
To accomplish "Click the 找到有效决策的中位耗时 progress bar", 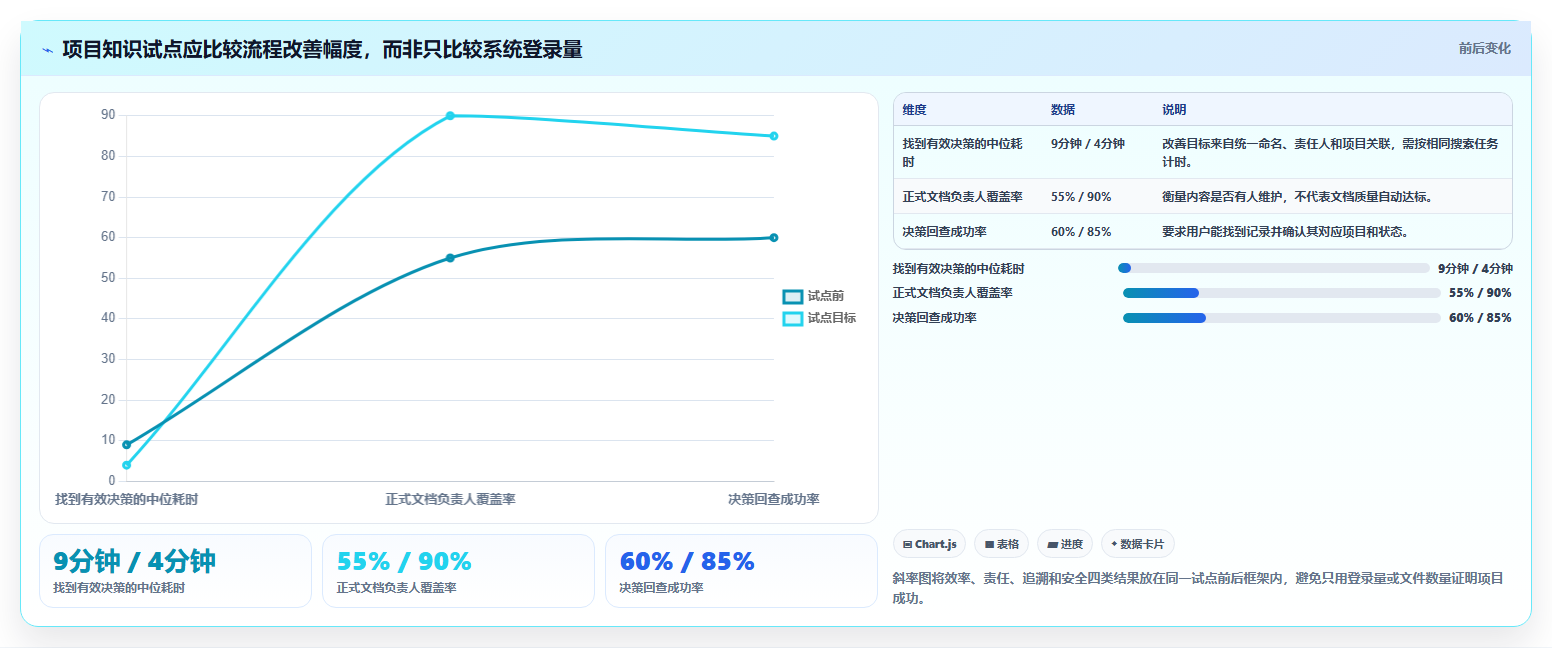I will pyautogui.click(x=1274, y=268).
